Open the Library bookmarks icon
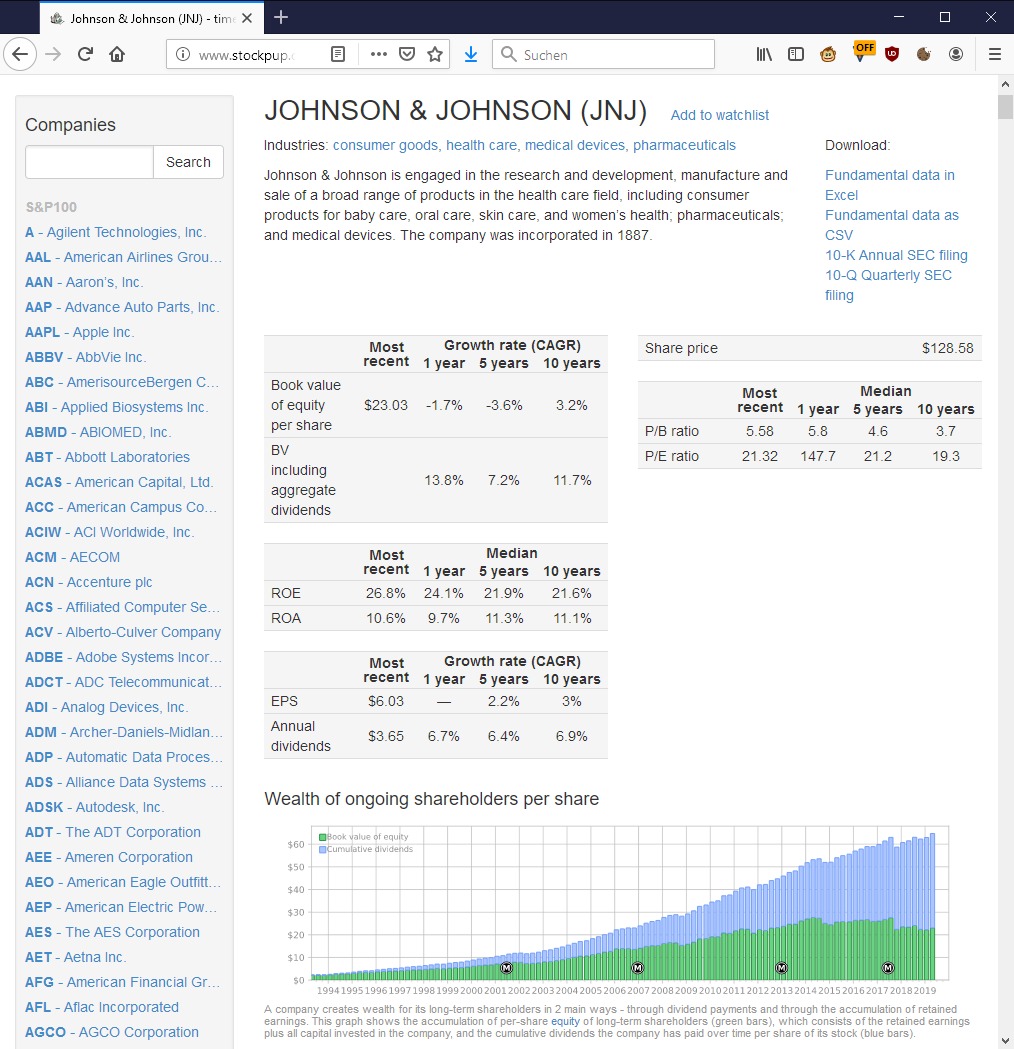 [x=764, y=55]
